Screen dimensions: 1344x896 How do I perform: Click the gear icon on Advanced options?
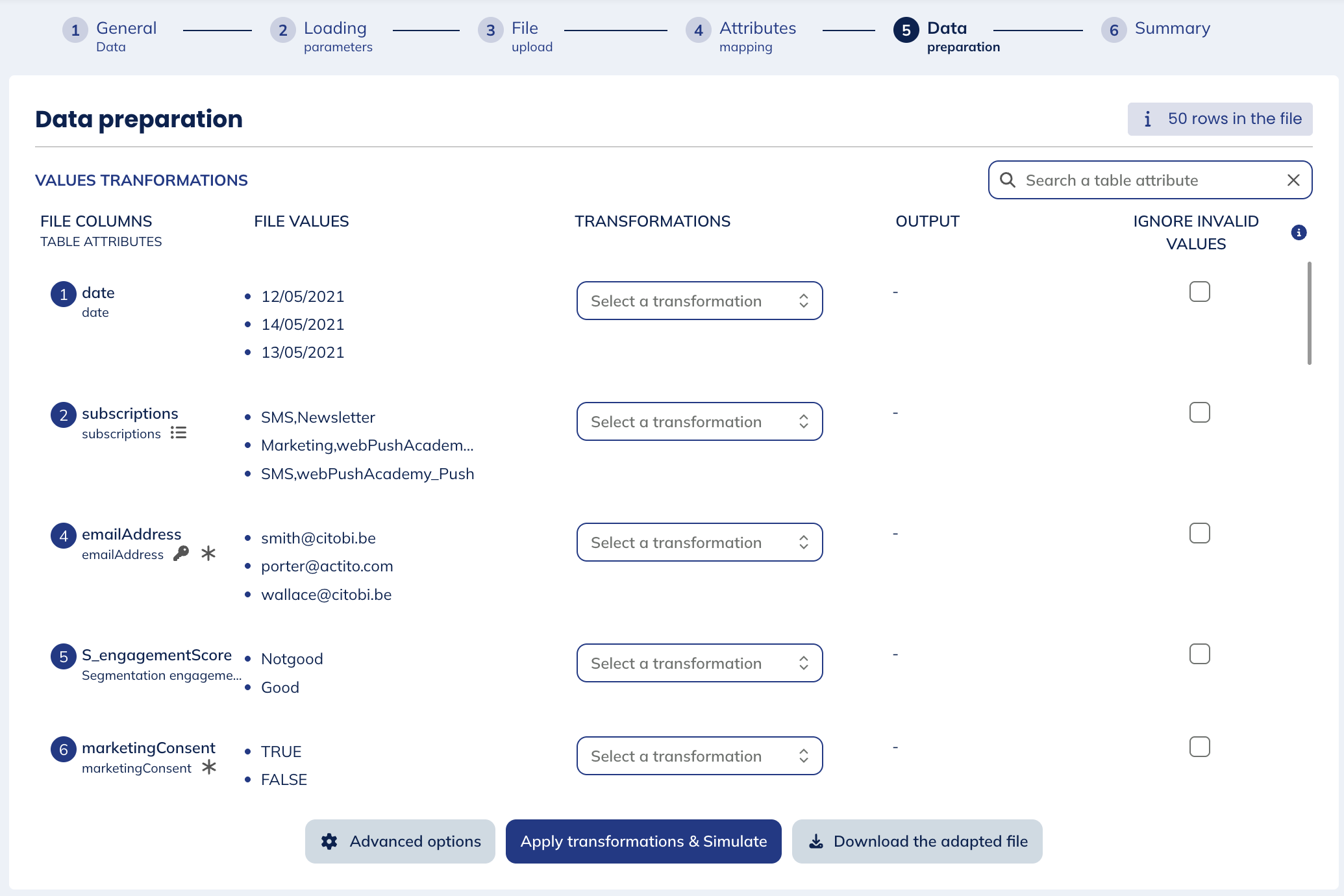pyautogui.click(x=329, y=841)
